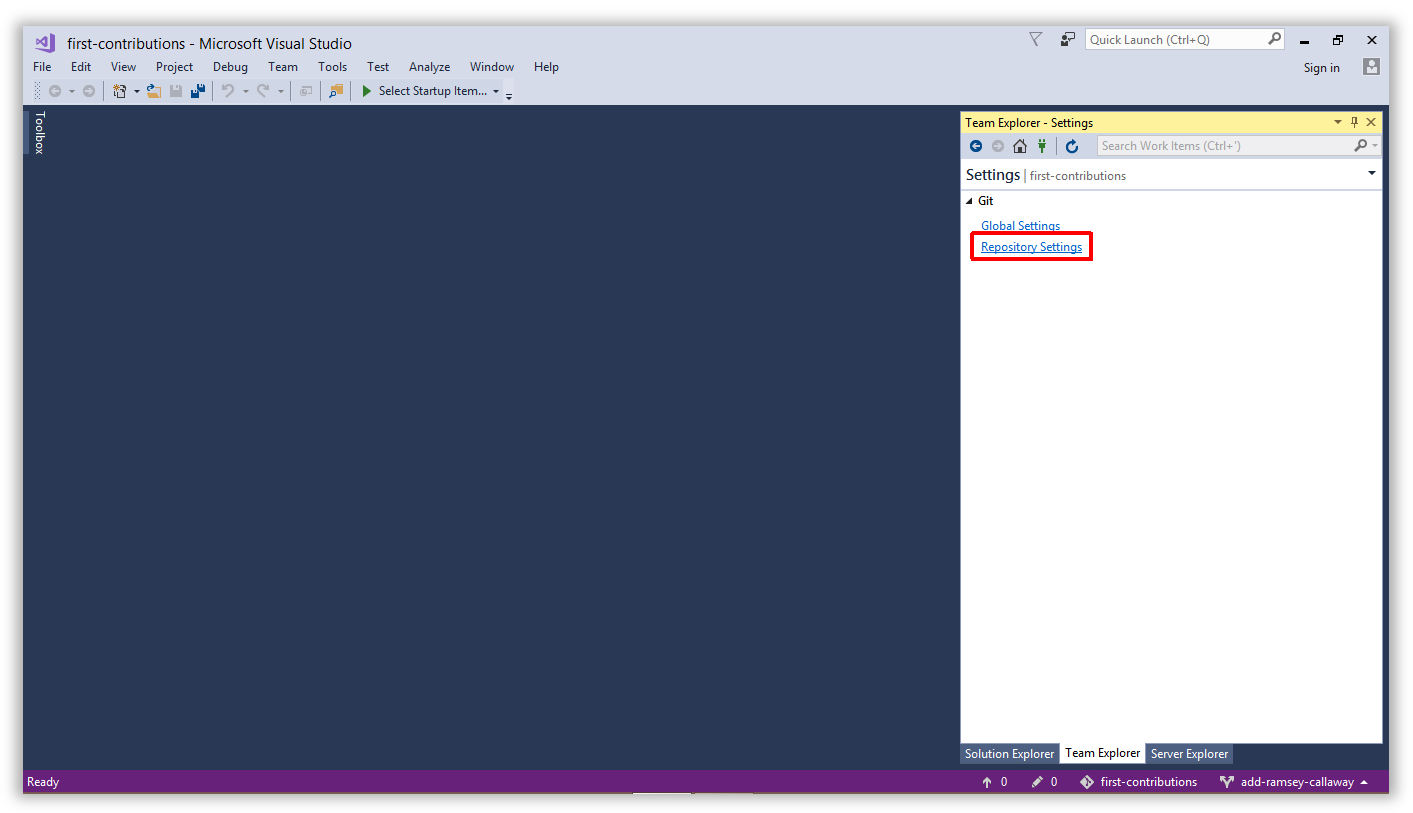Click the Quick Launch magnifier icon

pyautogui.click(x=1274, y=39)
